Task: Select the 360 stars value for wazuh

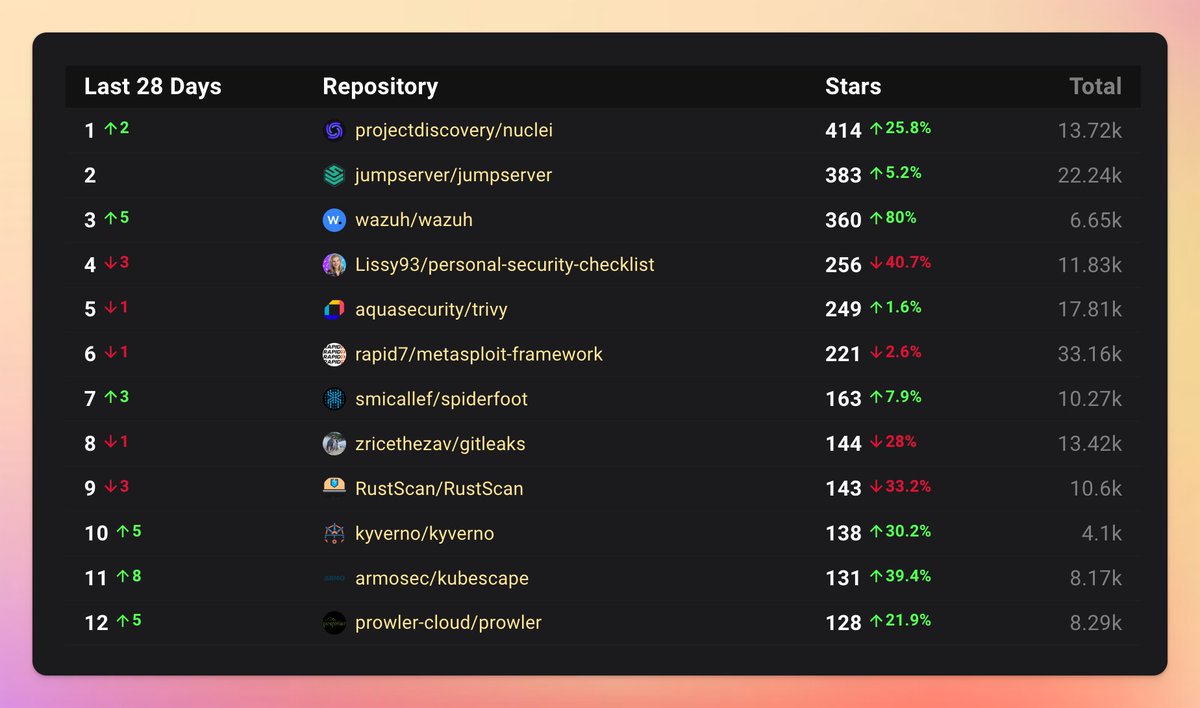Action: (843, 220)
